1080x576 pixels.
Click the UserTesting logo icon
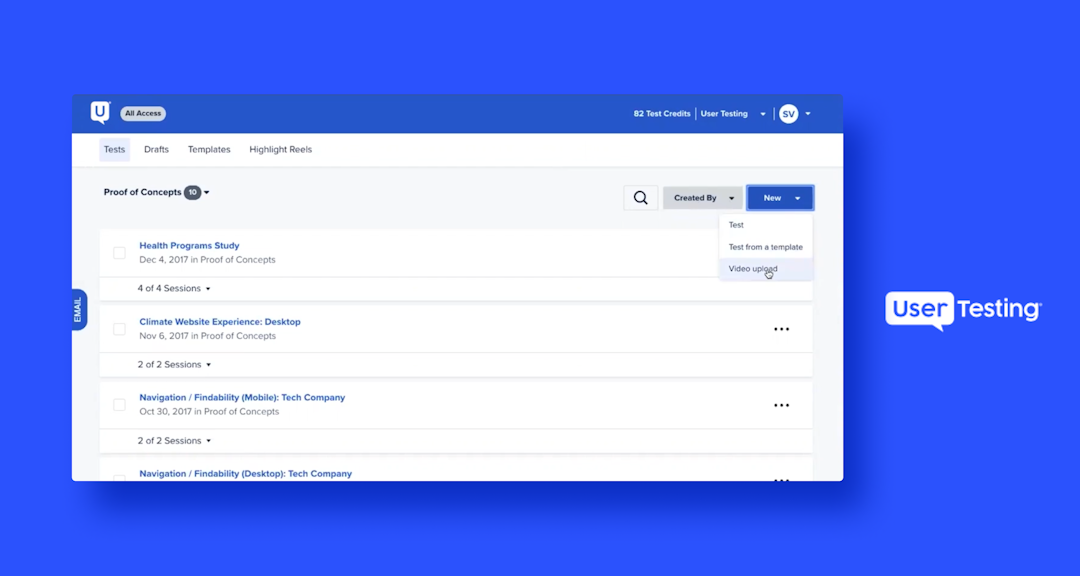99,112
